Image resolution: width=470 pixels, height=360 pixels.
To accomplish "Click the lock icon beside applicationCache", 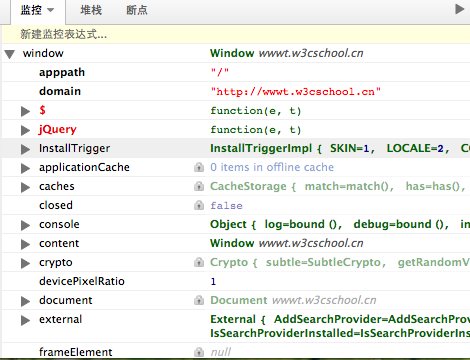I will [x=199, y=167].
